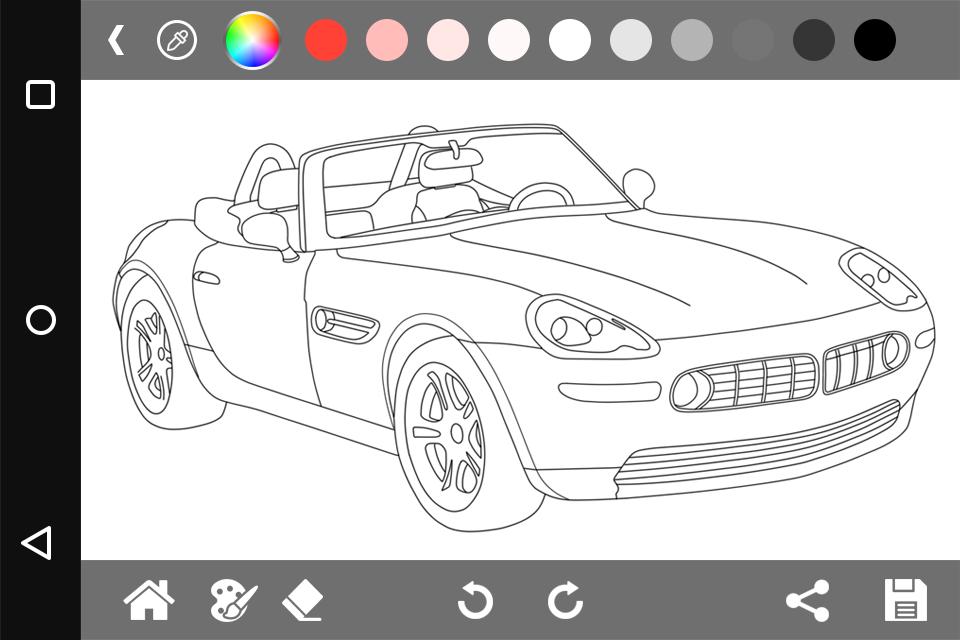Screen dimensions: 960x640
Task: Select the light gray color swatch
Action: (631, 40)
